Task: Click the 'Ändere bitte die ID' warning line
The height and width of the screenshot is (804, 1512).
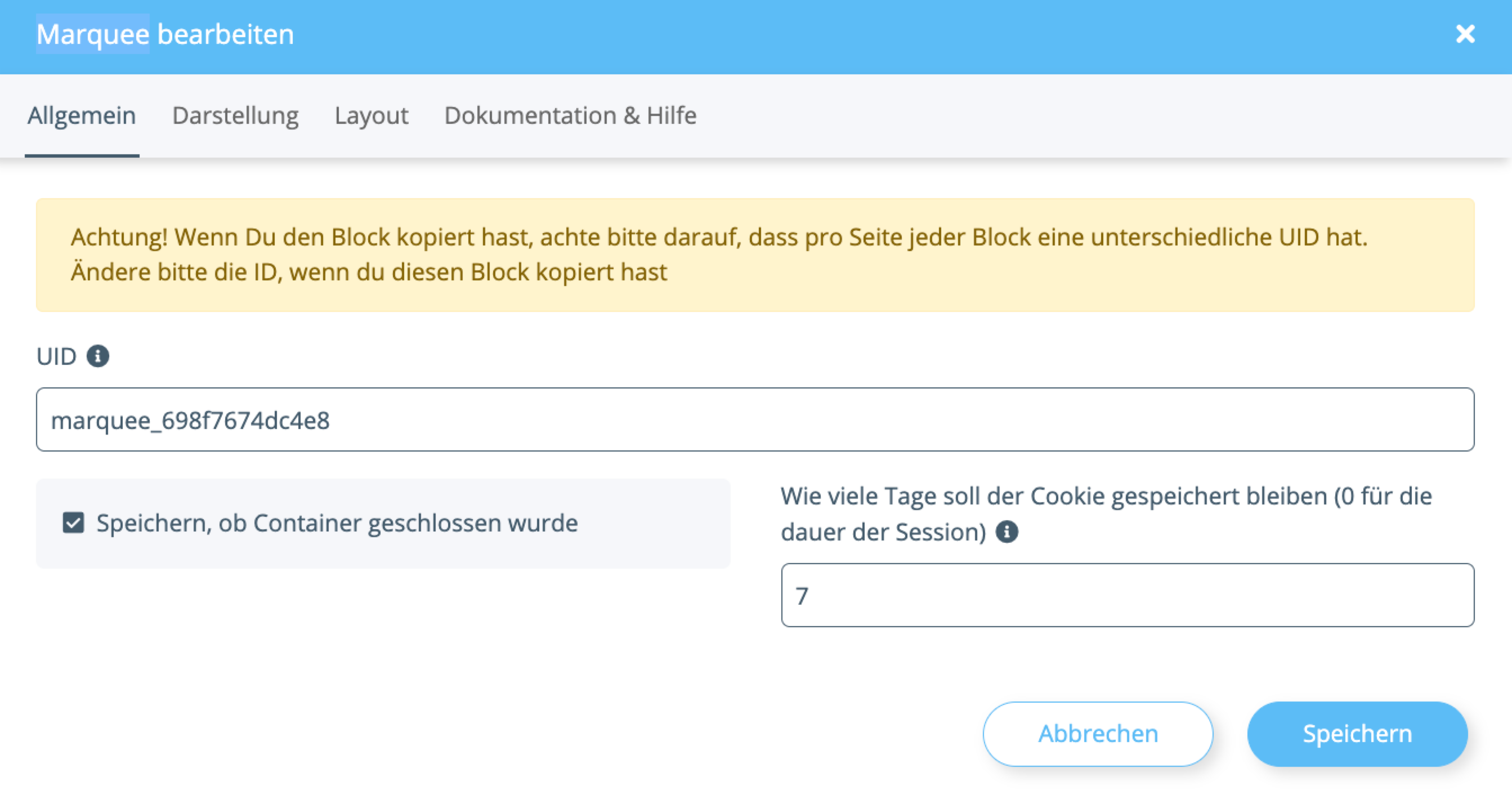Action: (369, 273)
